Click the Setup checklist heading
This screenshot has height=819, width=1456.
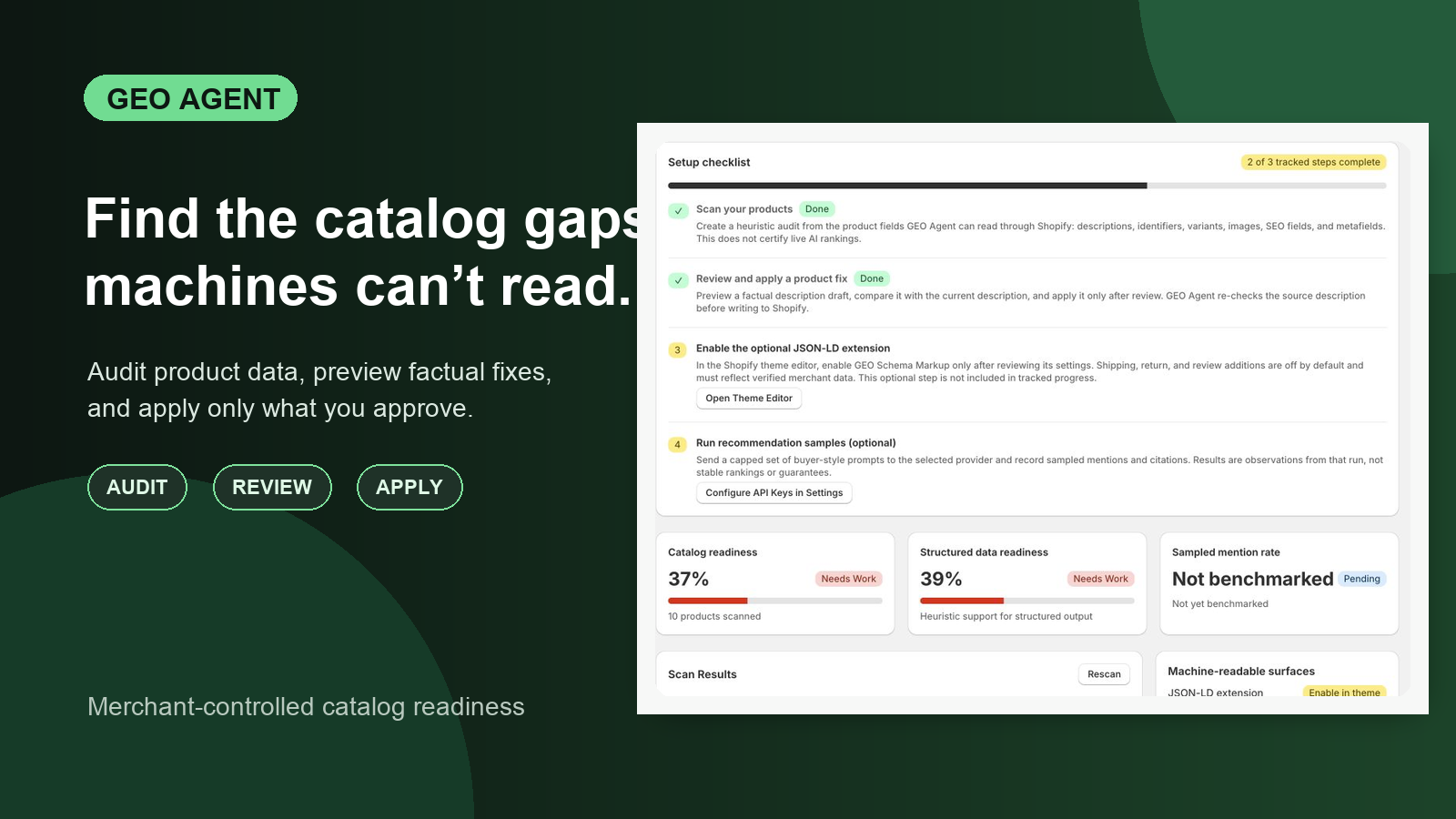pyautogui.click(x=709, y=162)
